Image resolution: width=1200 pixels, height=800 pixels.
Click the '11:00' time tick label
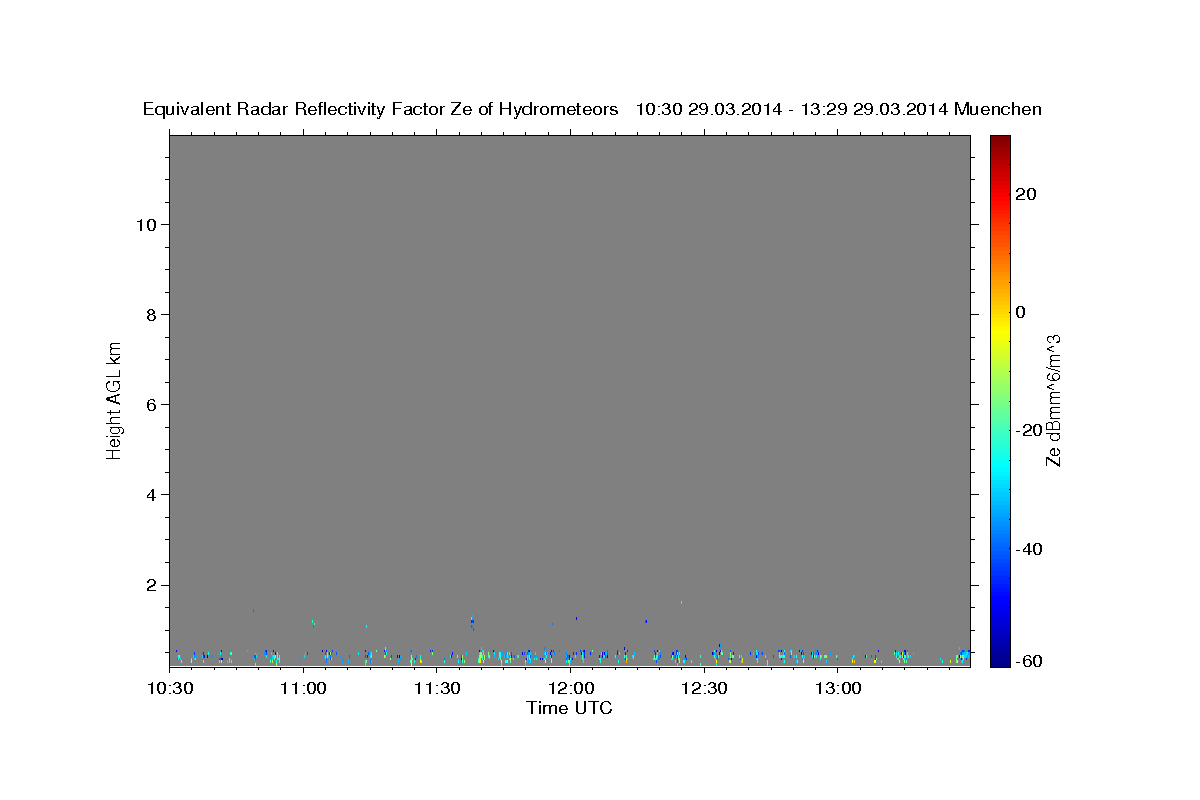[303, 689]
